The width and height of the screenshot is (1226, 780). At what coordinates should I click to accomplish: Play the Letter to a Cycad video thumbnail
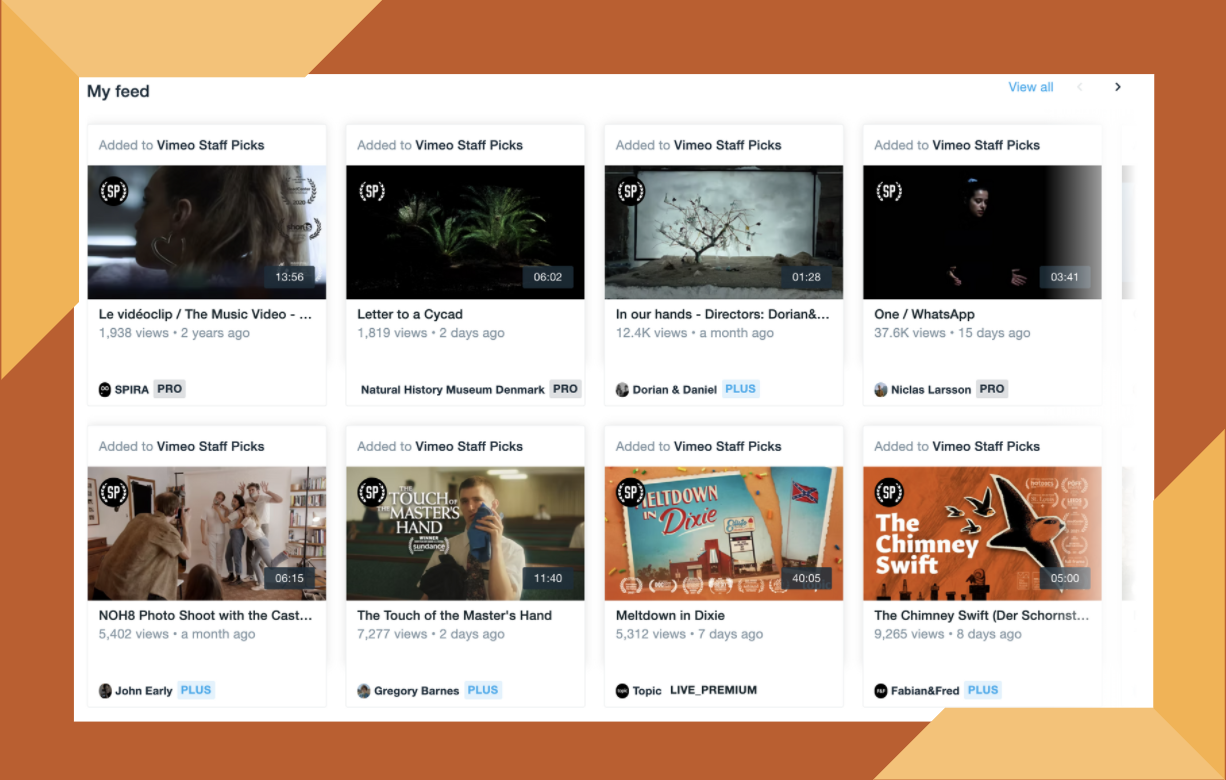click(x=465, y=232)
